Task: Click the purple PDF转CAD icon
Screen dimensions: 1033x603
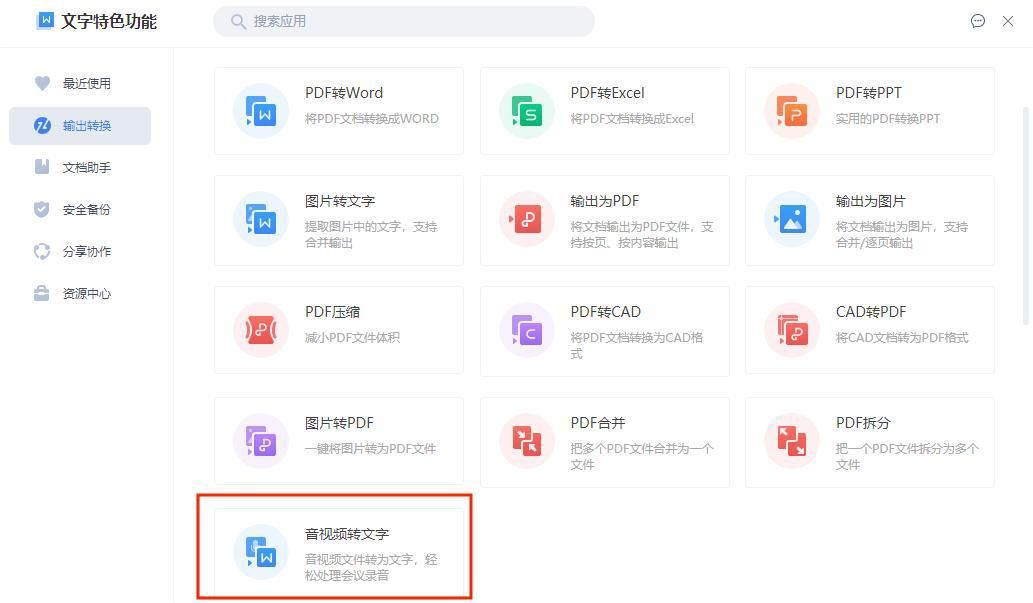Action: (526, 330)
